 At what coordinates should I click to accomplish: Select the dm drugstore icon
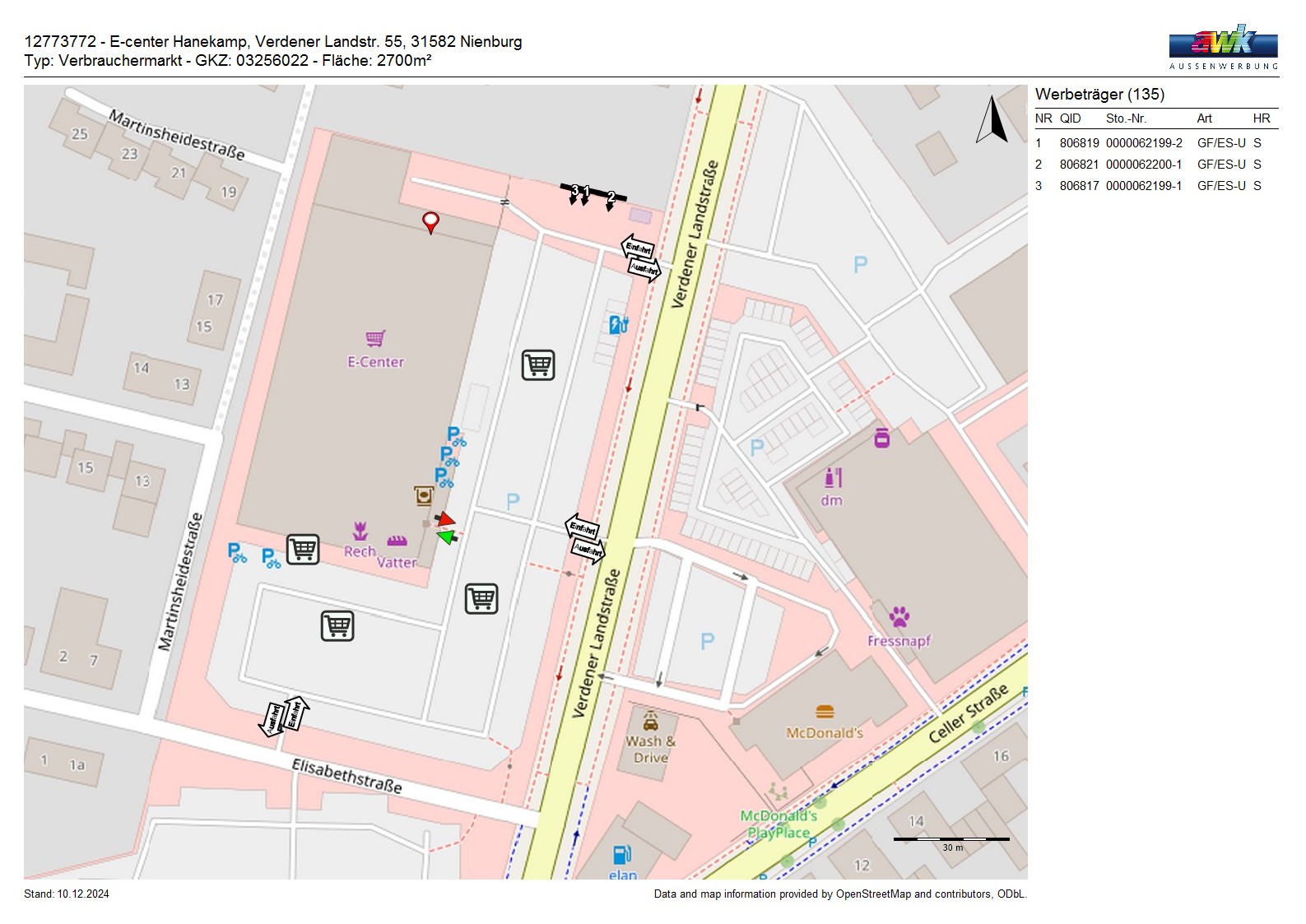pos(833,478)
